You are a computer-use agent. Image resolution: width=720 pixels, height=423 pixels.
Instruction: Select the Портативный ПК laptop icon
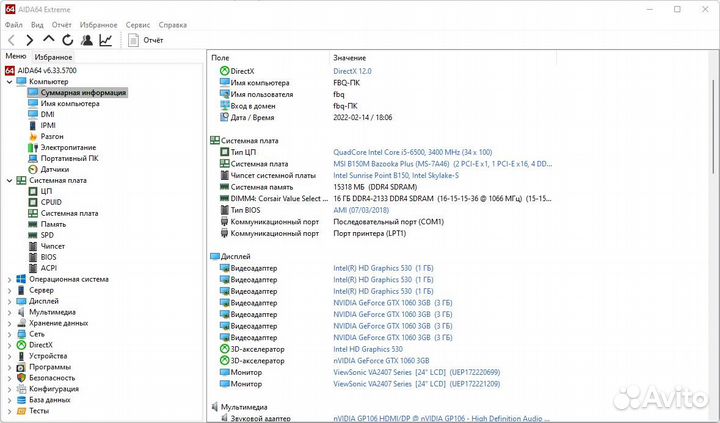(x=33, y=158)
